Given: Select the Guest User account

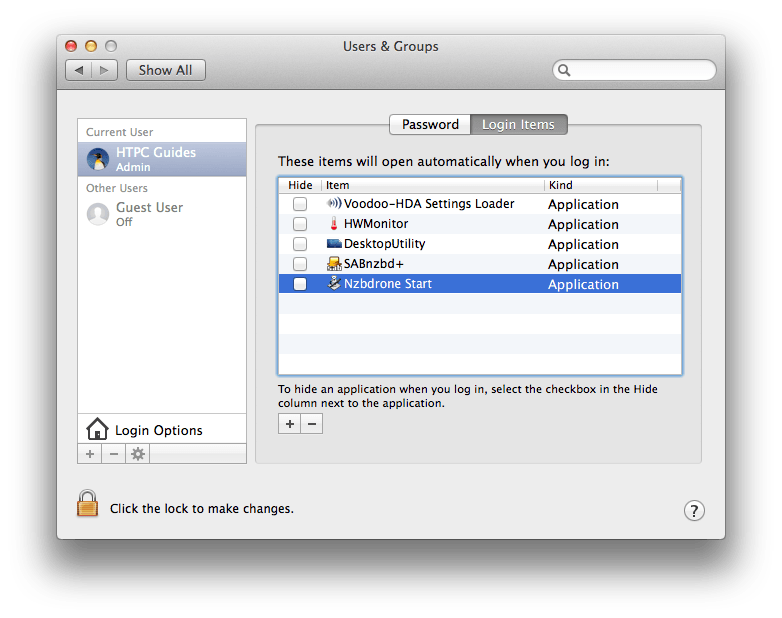Looking at the screenshot, I should click(x=148, y=213).
